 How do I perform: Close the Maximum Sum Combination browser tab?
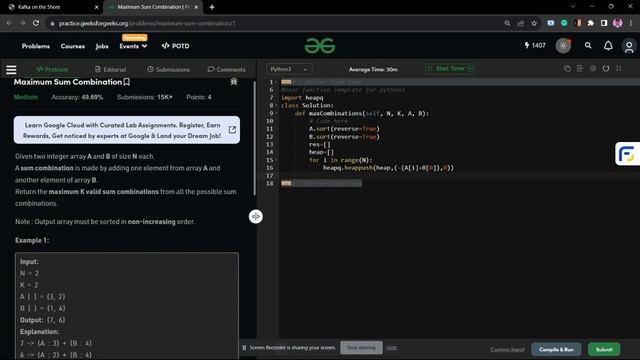pyautogui.click(x=196, y=7)
